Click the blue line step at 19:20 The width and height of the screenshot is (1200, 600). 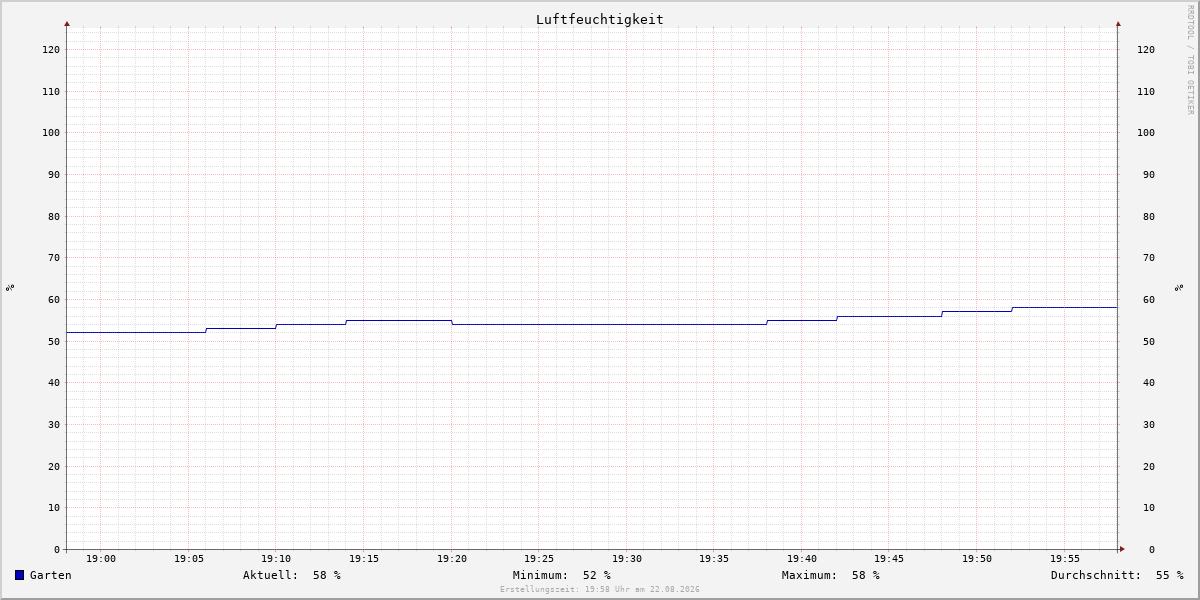pyautogui.click(x=452, y=322)
